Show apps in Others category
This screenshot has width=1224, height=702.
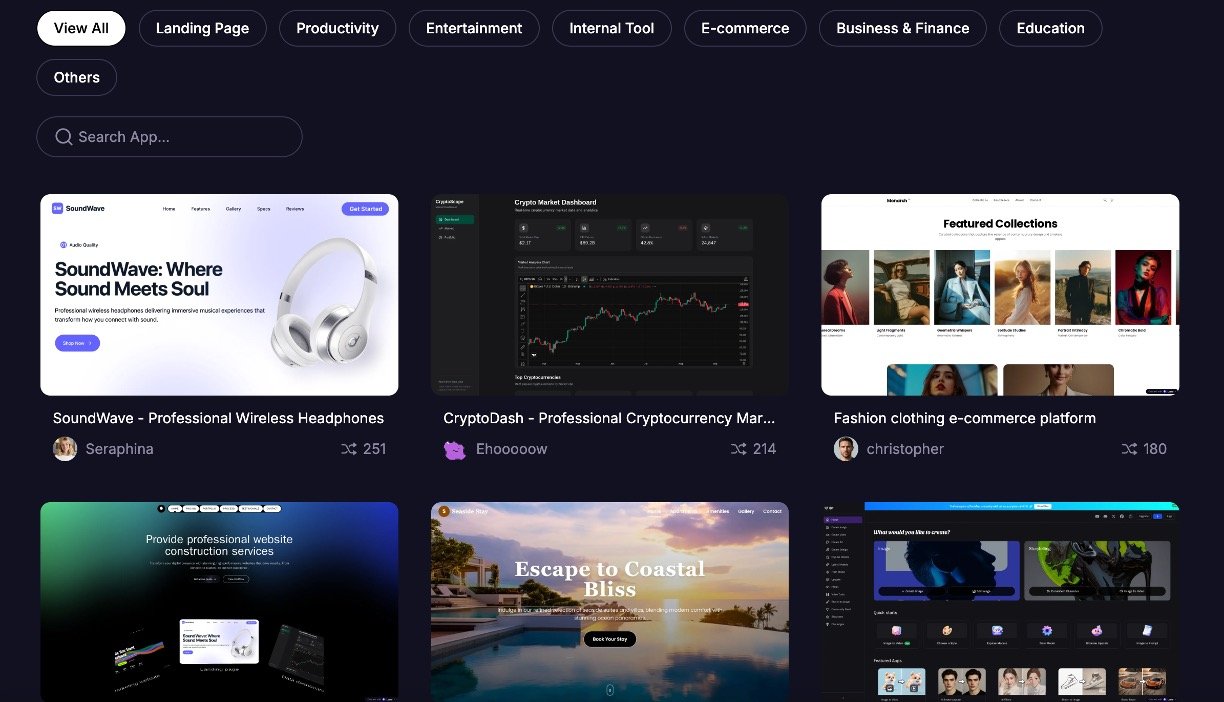[77, 77]
